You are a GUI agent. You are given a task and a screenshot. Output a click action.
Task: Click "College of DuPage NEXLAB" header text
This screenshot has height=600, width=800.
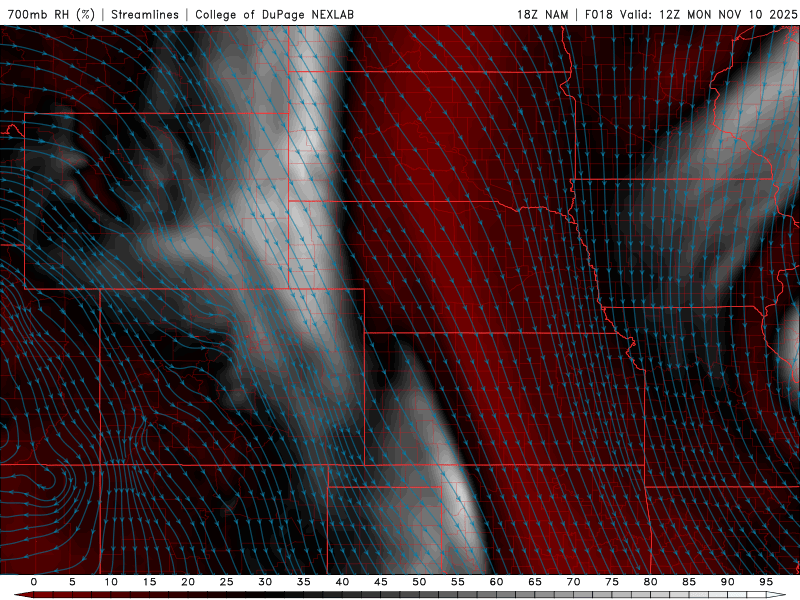pyautogui.click(x=274, y=14)
